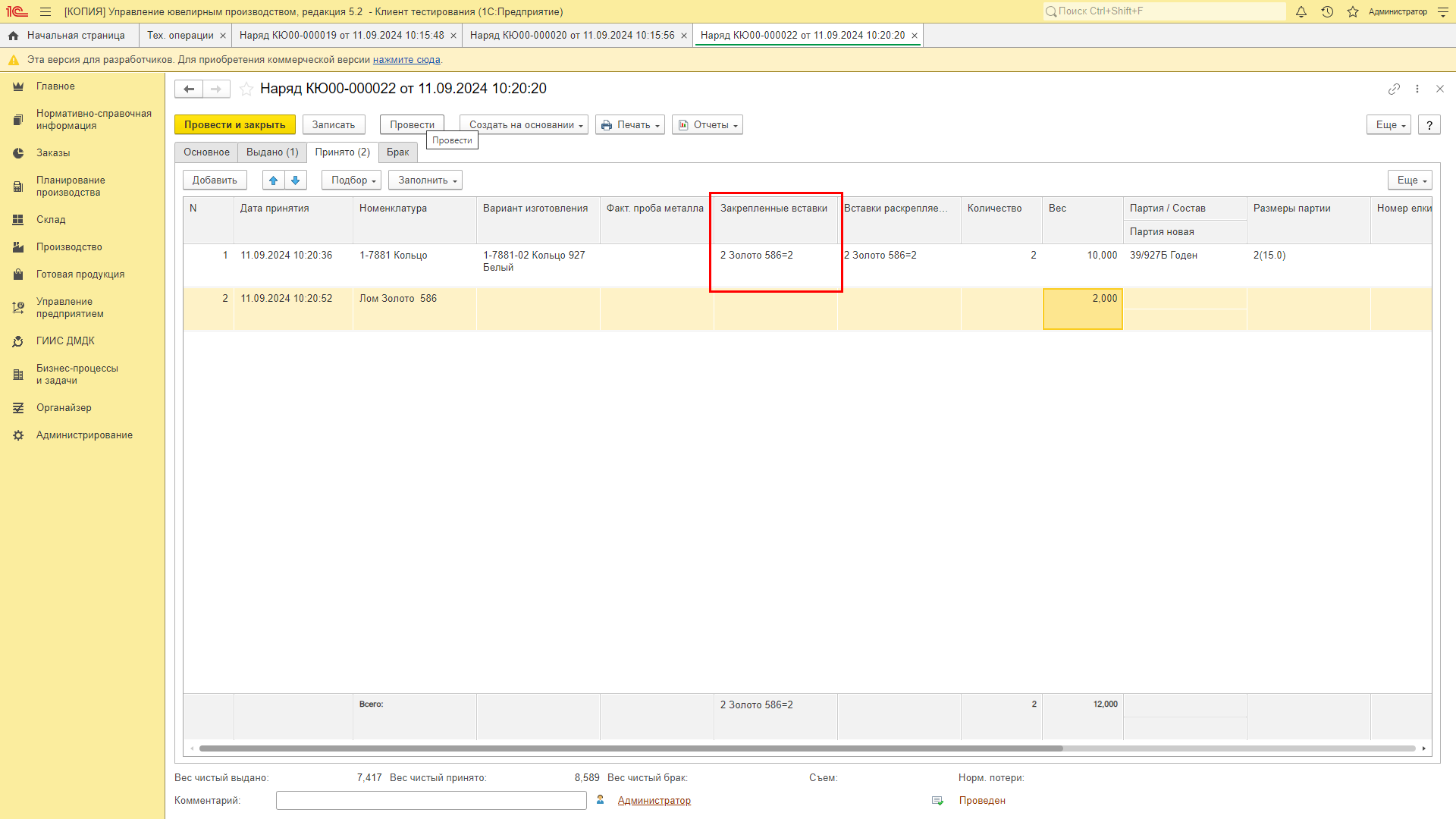
Task: Open Нормативно-справочная информация section
Action: (x=94, y=120)
